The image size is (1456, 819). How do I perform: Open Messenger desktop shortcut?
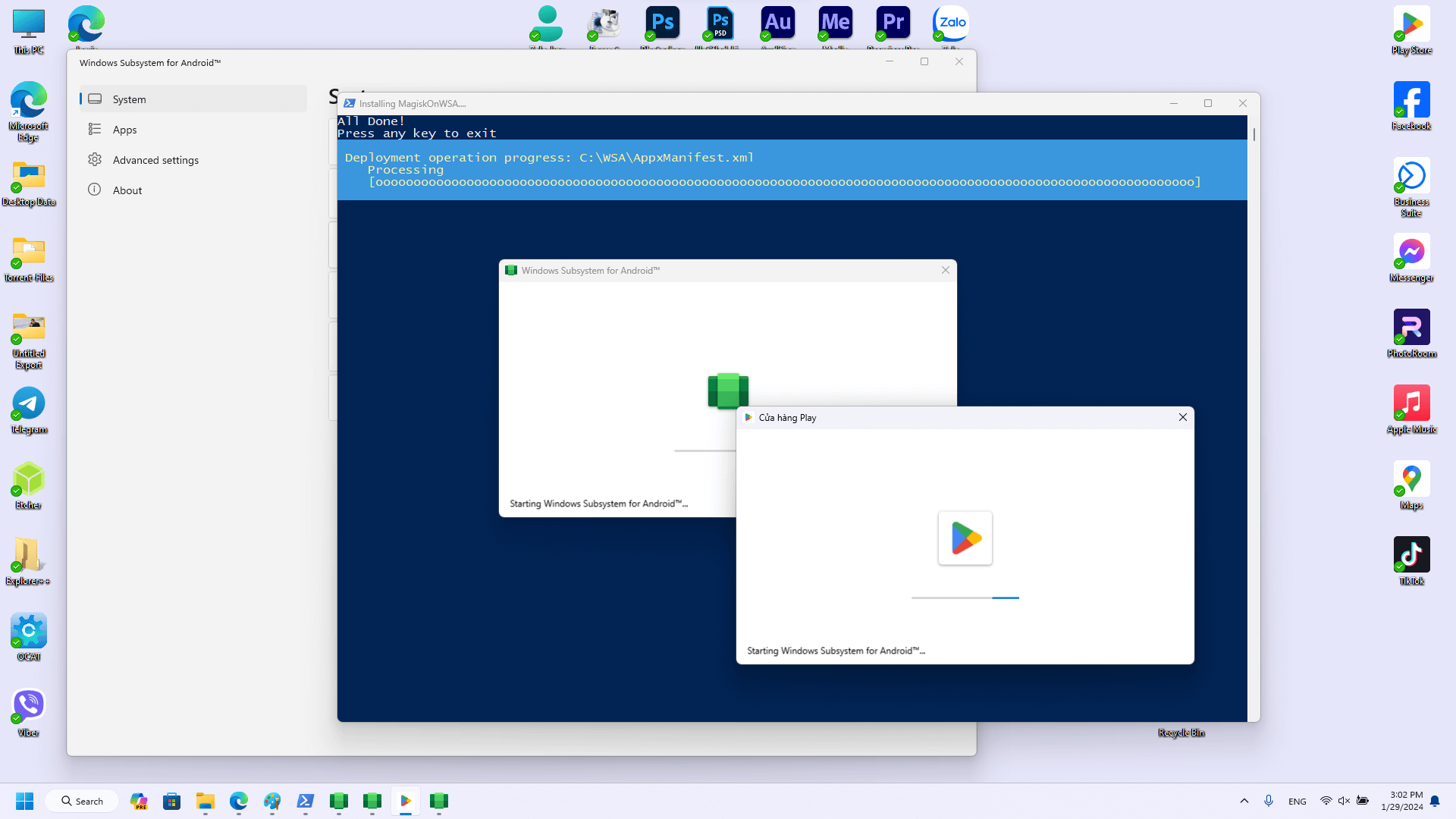pyautogui.click(x=1411, y=258)
